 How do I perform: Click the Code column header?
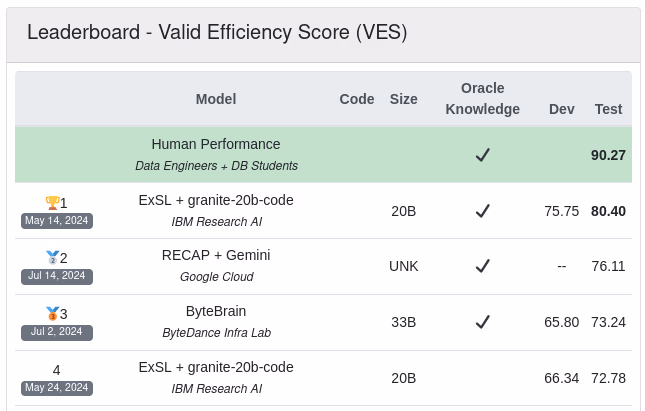357,99
